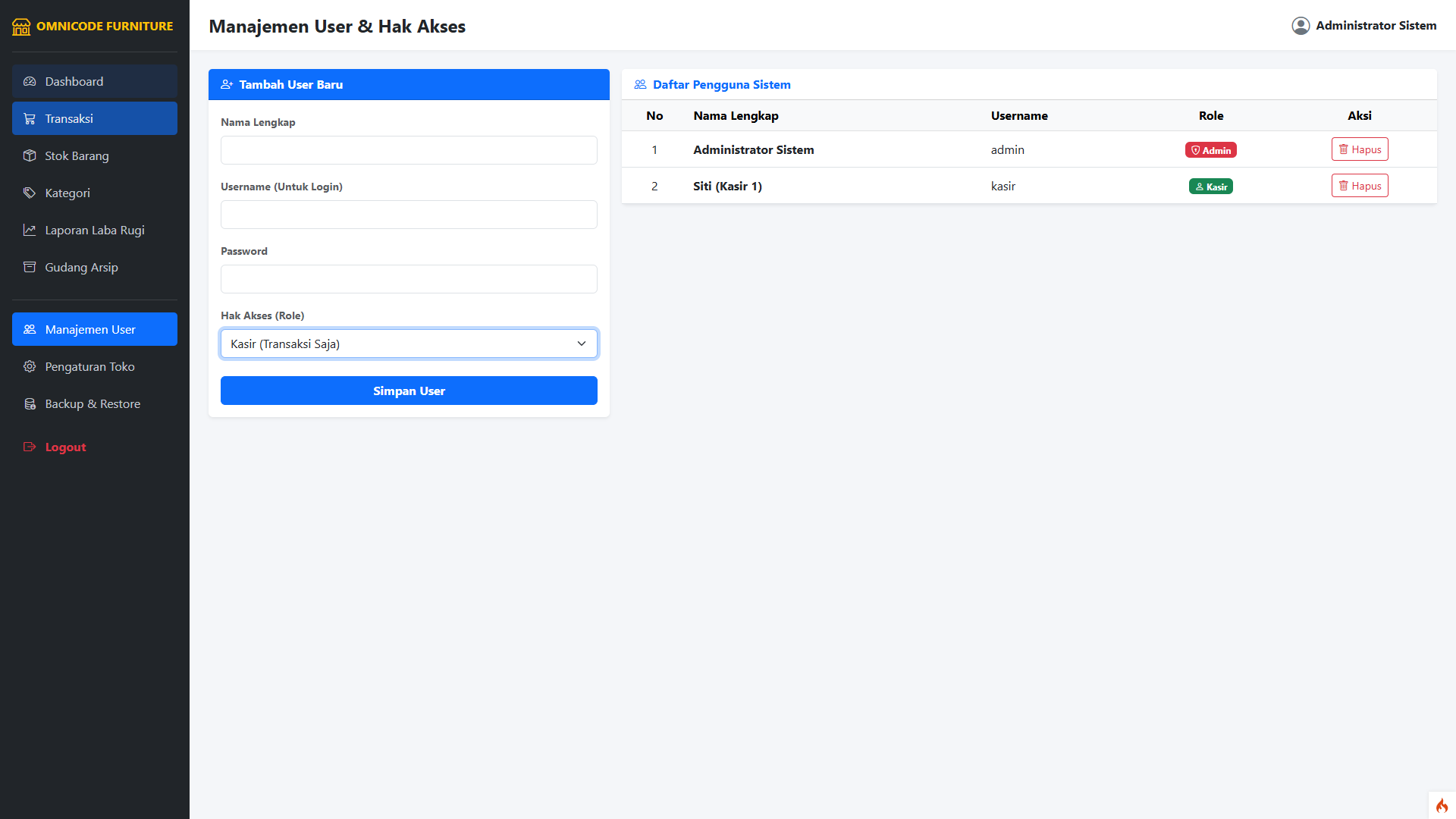
Task: Open the Hak Akses role dropdown
Action: click(x=409, y=344)
